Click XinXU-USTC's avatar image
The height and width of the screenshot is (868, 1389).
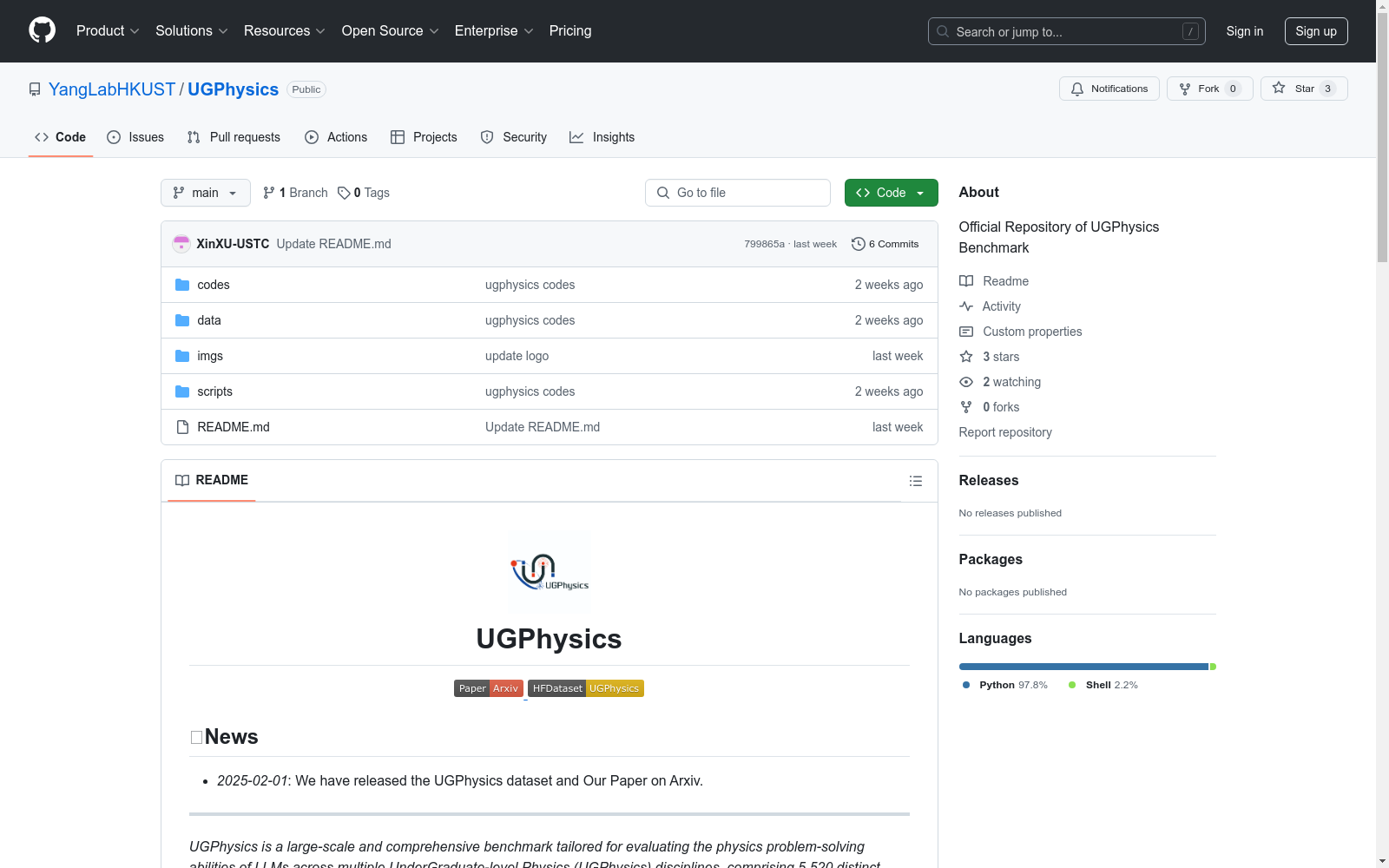coord(181,244)
